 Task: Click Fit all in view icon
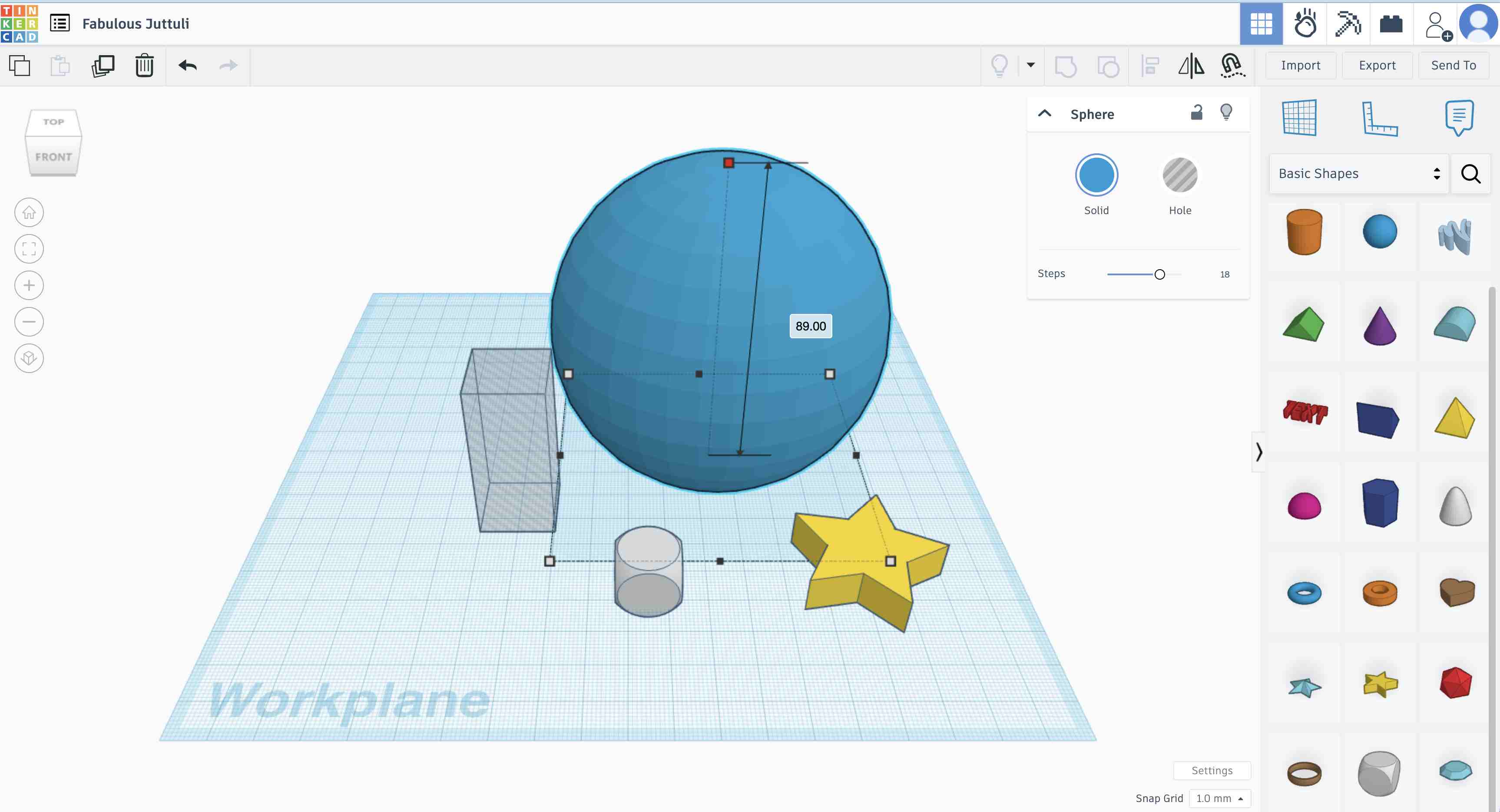click(29, 249)
